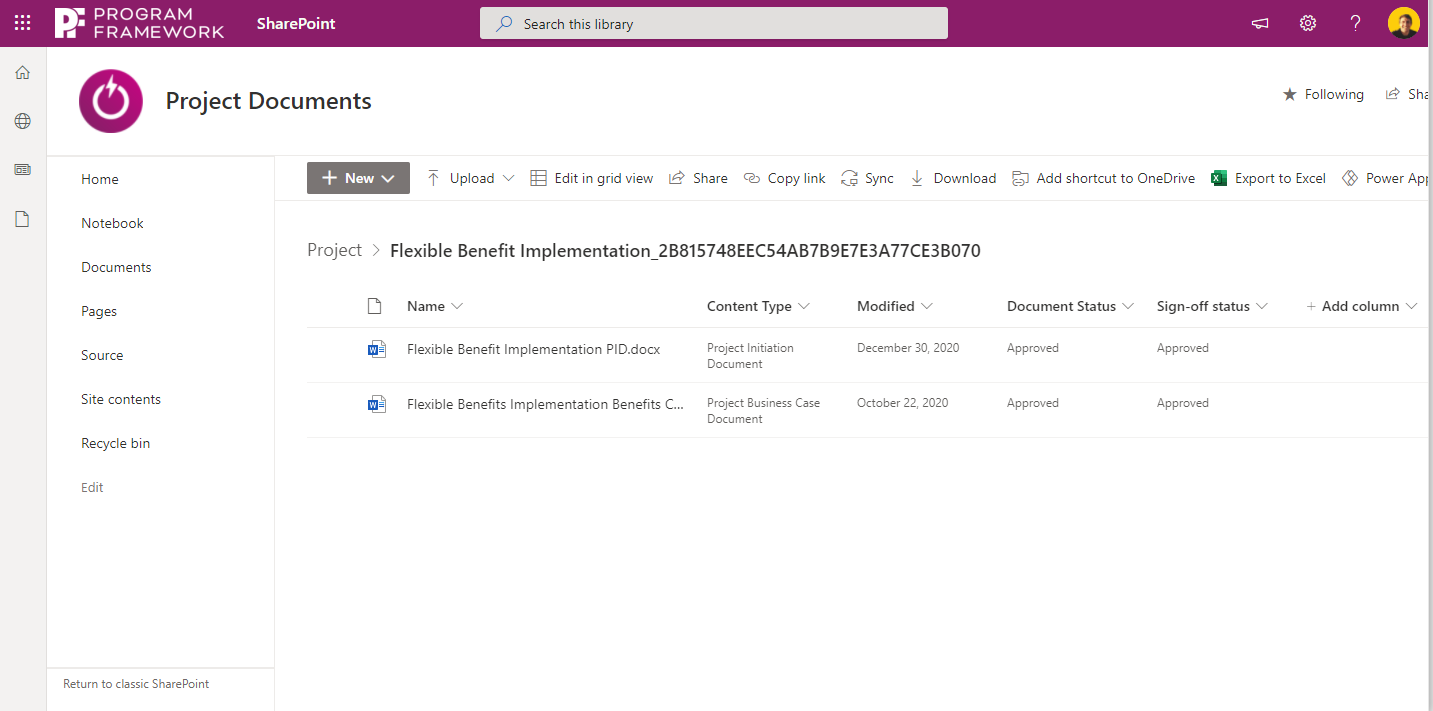Click the search magnifier icon
This screenshot has height=711, width=1433.
[505, 23]
